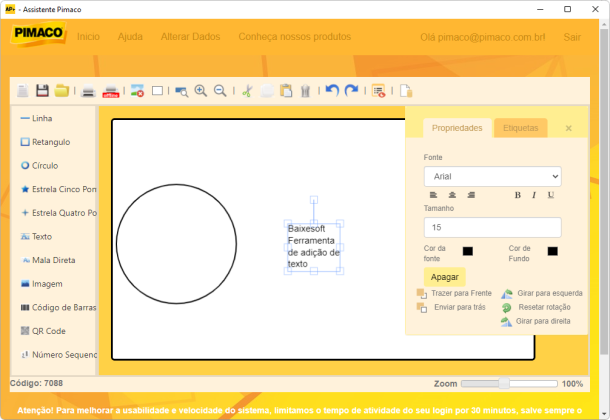Image resolution: width=610 pixels, height=420 pixels.
Task: Toggle bold text formatting
Action: (517, 195)
